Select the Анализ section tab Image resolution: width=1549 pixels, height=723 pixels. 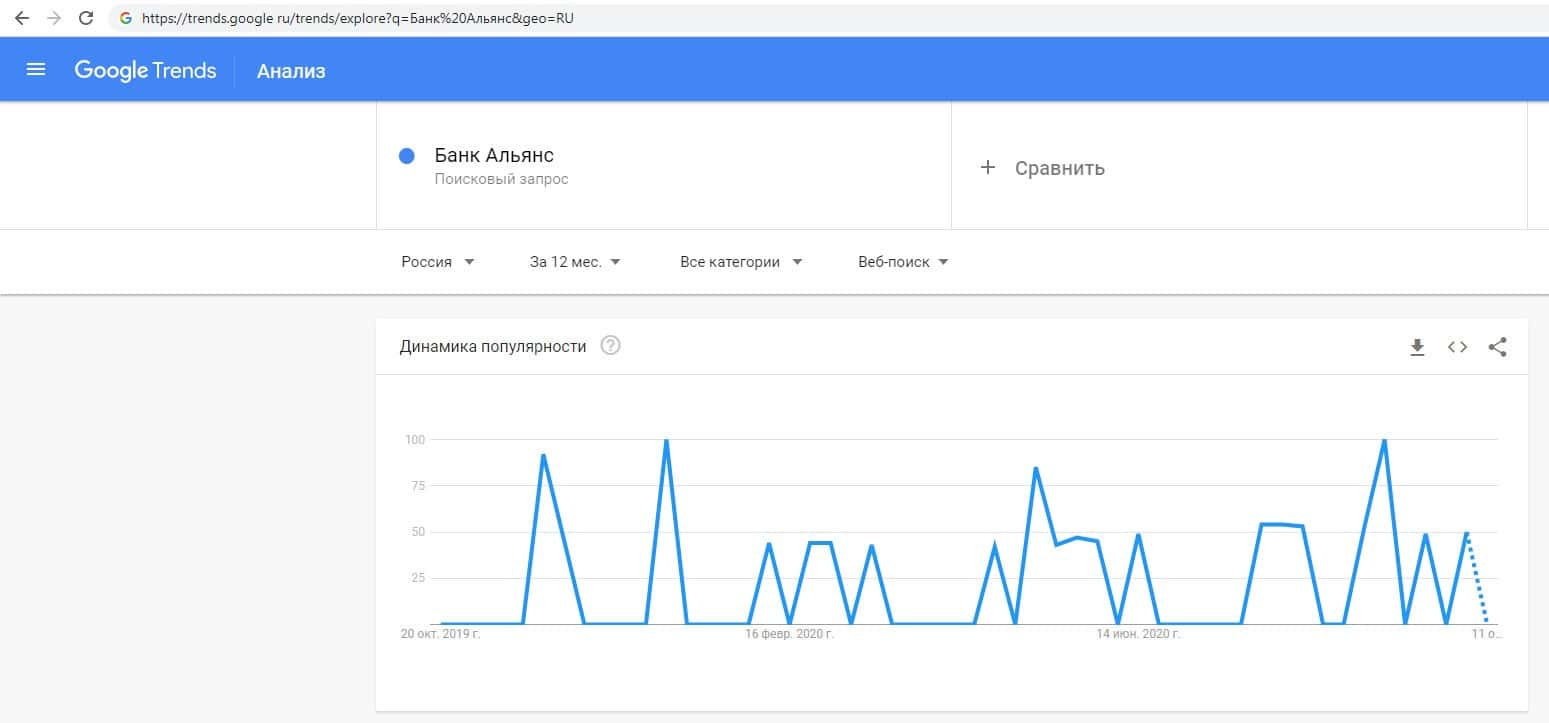(291, 71)
